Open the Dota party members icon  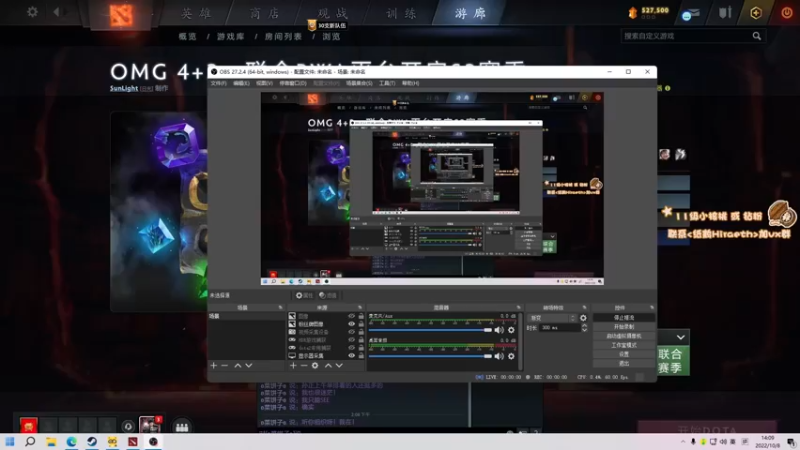pyautogui.click(x=182, y=427)
